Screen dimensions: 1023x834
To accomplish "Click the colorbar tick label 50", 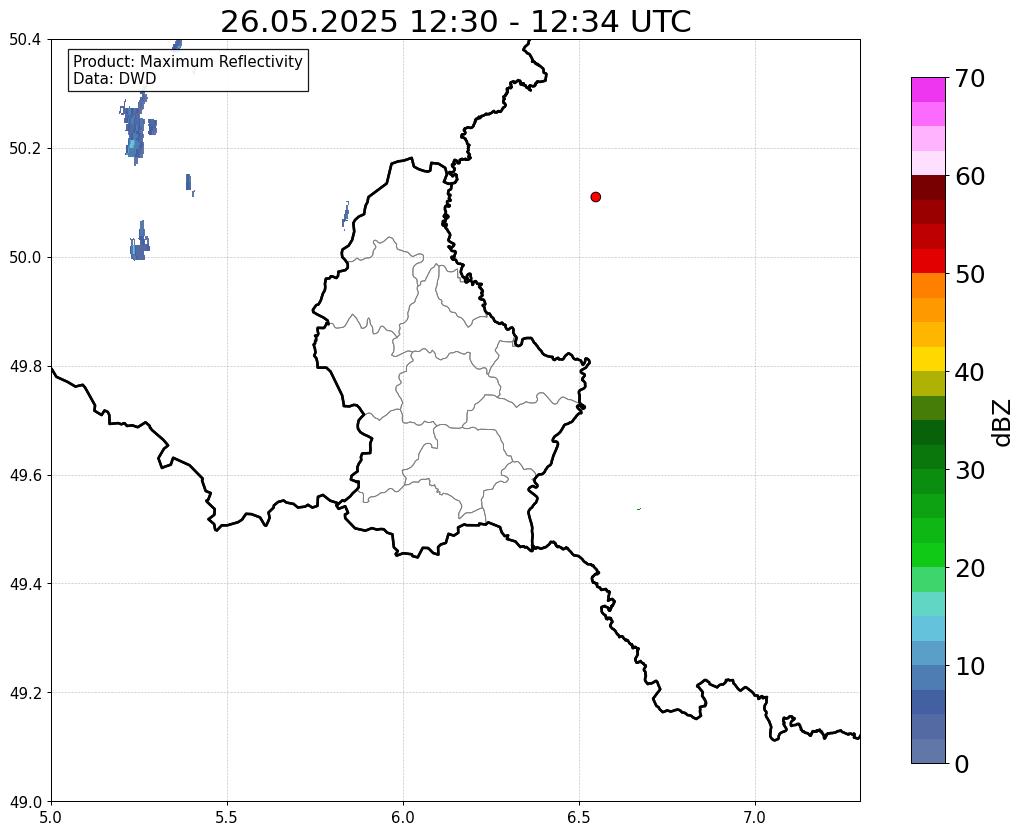I will point(970,274).
